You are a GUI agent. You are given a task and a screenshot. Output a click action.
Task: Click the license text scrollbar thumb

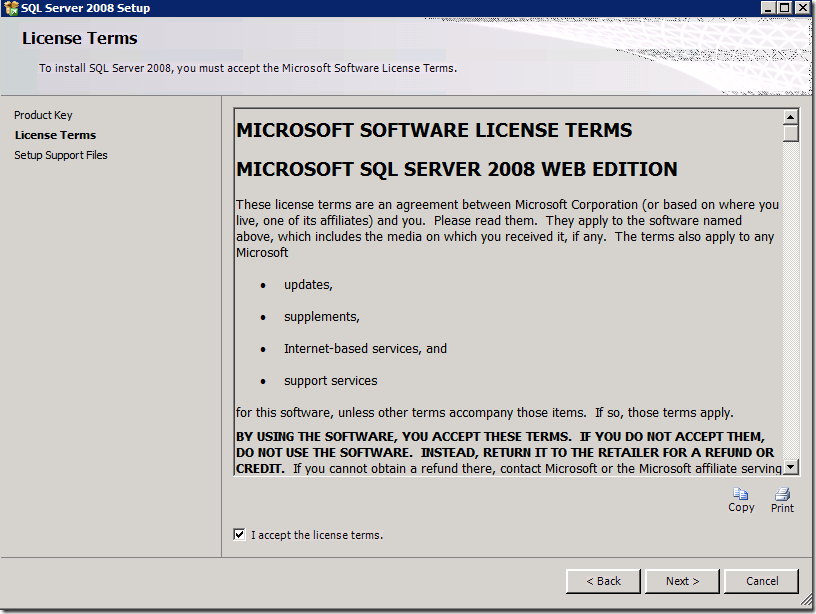pyautogui.click(x=790, y=133)
